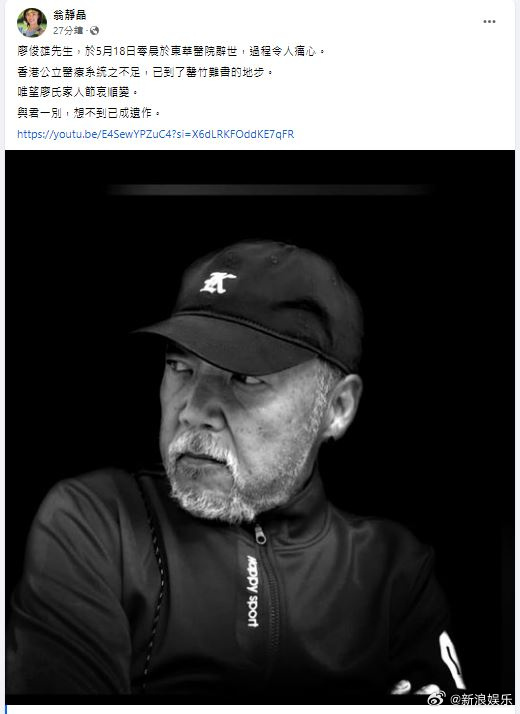Click the jacket zipper pull
The width and height of the screenshot is (520, 714).
260,535
